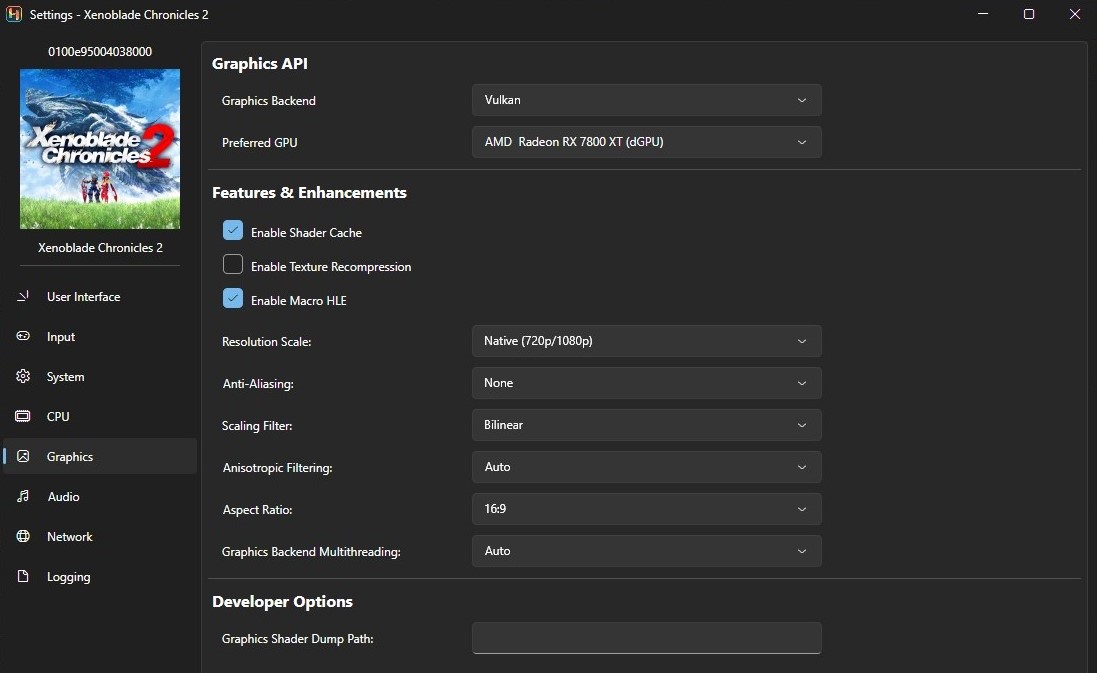Image resolution: width=1097 pixels, height=673 pixels.
Task: Click the Input gamepad icon
Action: click(23, 336)
